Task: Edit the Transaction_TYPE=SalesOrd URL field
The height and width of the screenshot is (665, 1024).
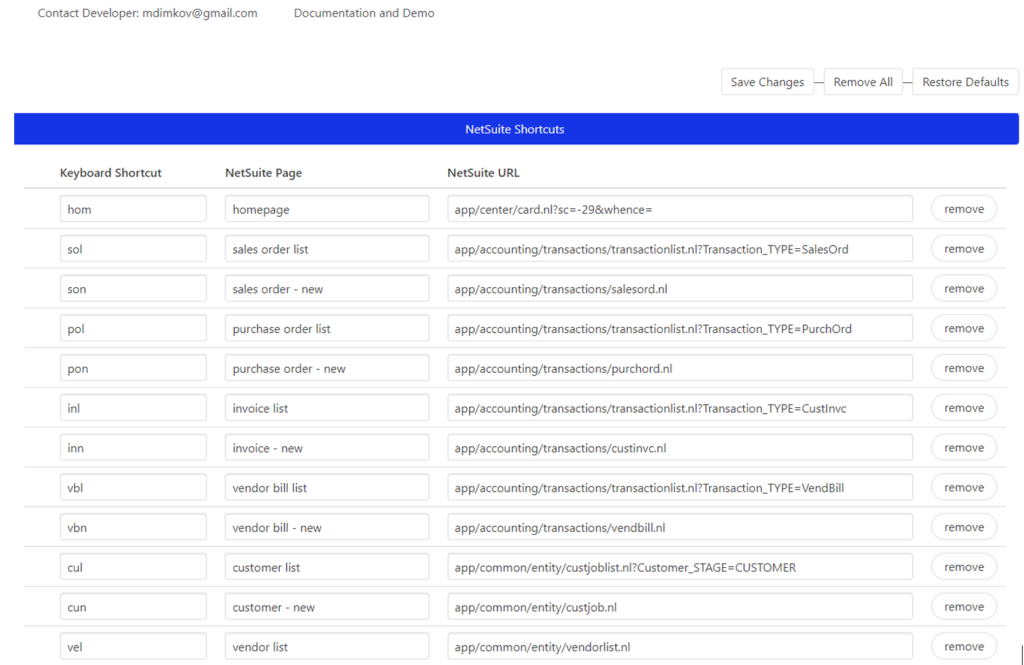Action: 680,249
